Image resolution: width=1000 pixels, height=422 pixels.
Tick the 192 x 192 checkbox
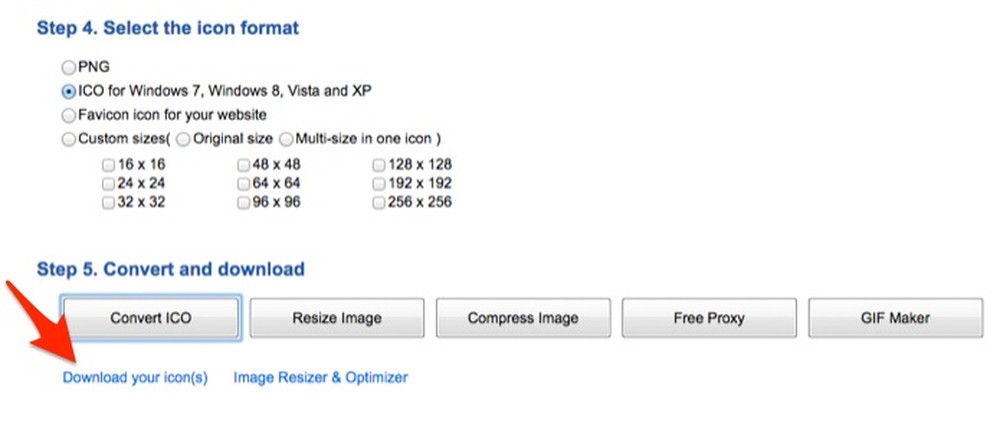pyautogui.click(x=379, y=184)
